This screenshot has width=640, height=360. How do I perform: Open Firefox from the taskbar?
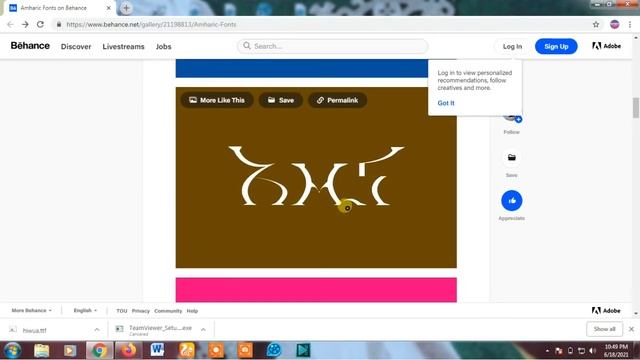click(128, 350)
